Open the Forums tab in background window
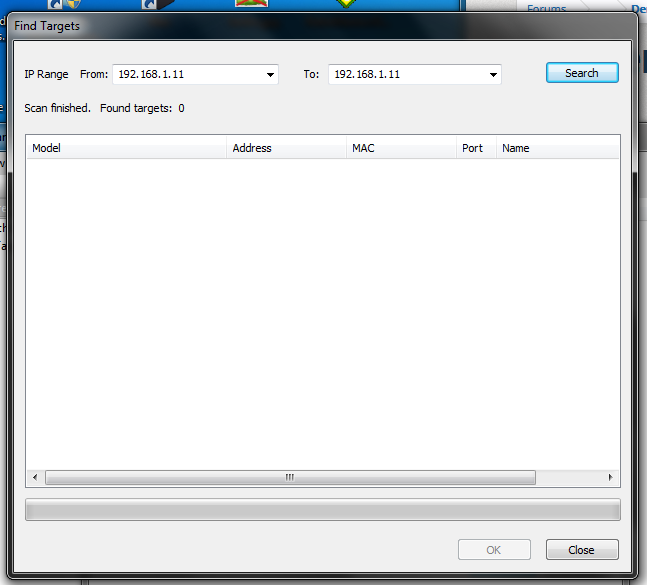Image resolution: width=647 pixels, height=585 pixels. pos(546,8)
